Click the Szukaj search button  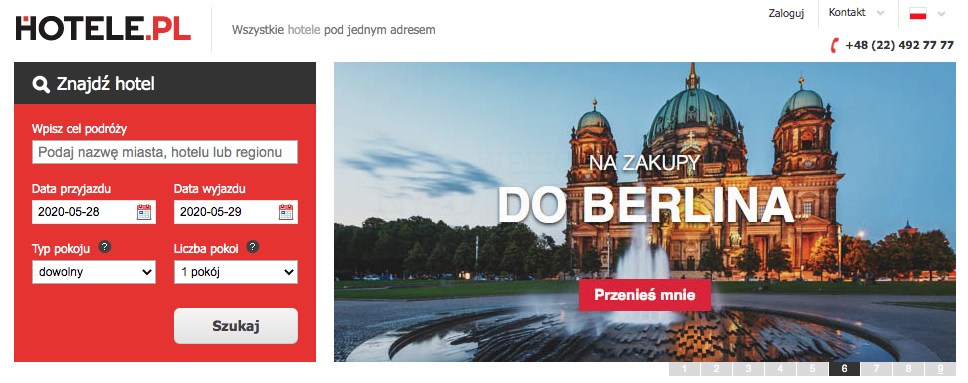click(x=236, y=326)
